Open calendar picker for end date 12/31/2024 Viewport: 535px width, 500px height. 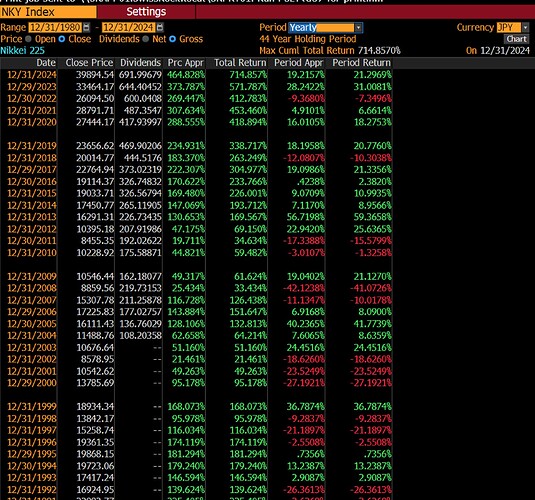pos(160,27)
